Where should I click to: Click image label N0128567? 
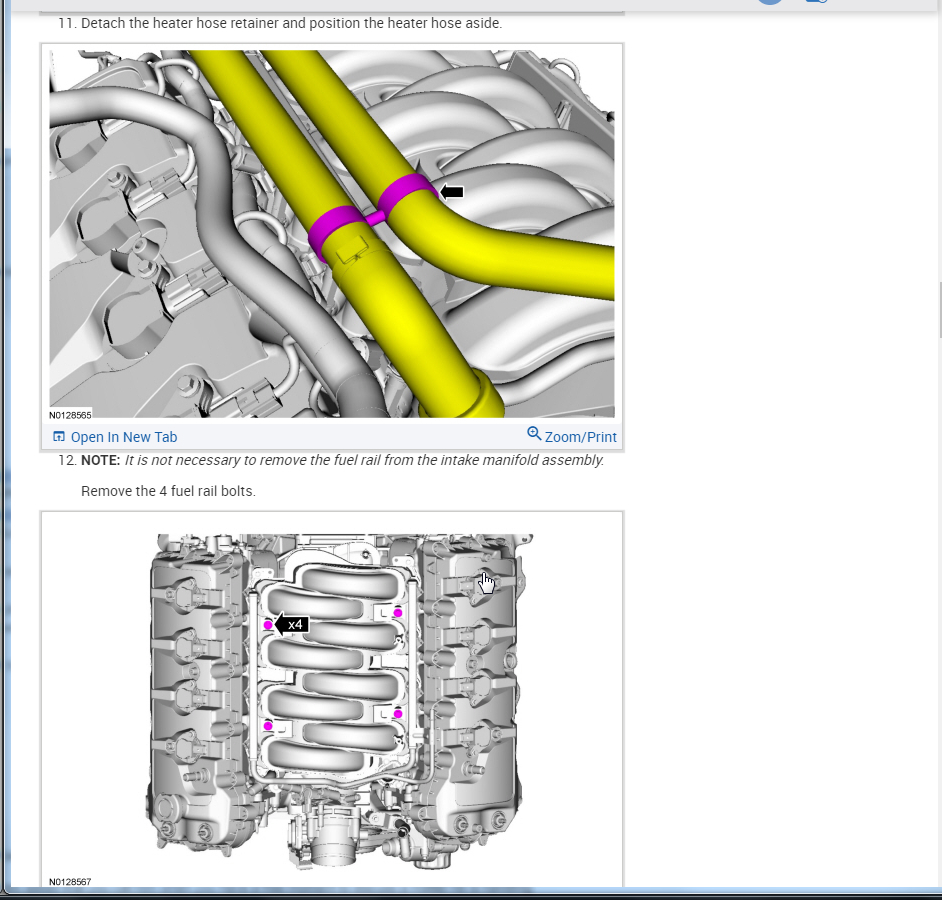tap(70, 882)
